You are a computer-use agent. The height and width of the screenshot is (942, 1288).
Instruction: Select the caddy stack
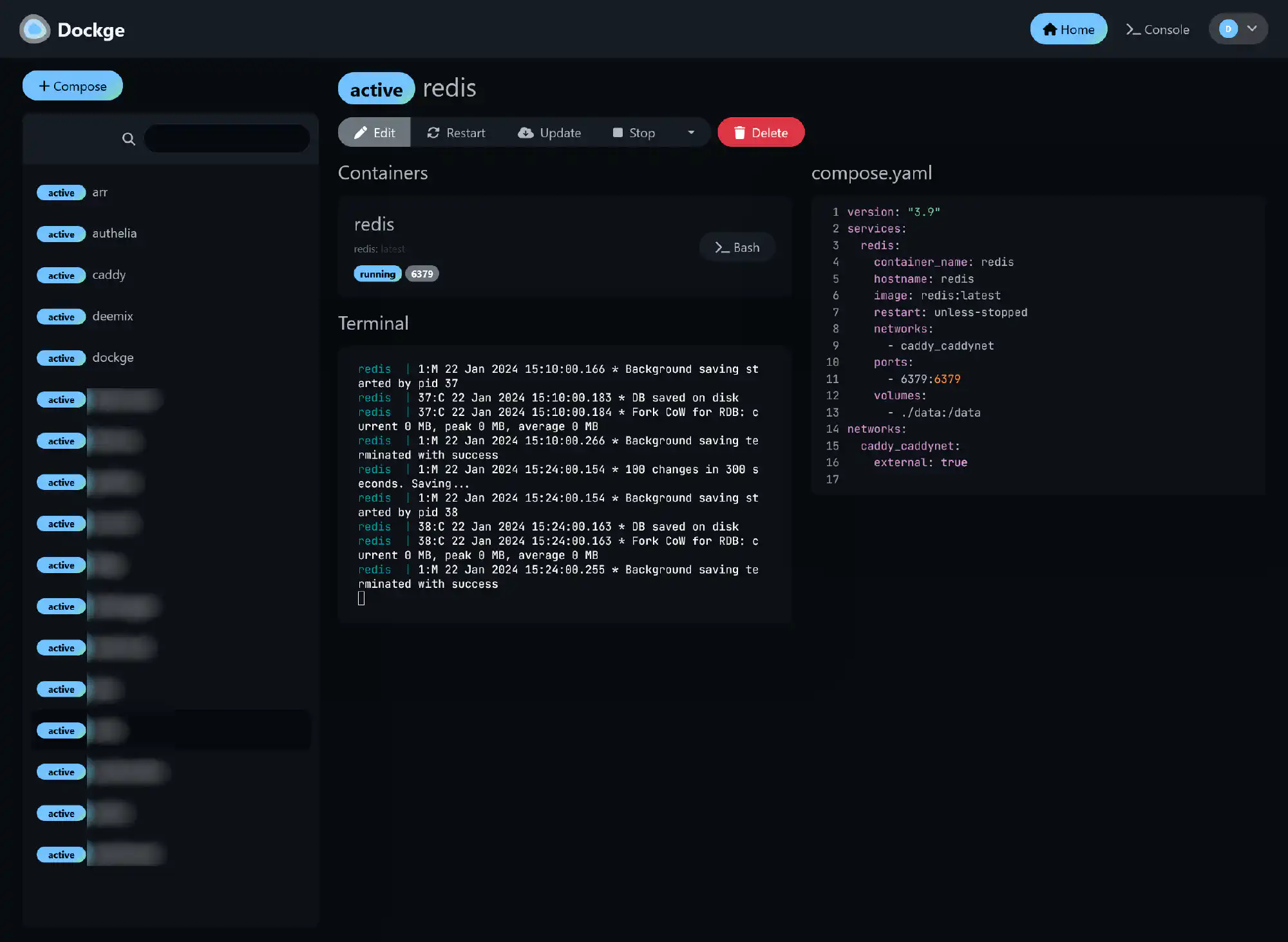(x=171, y=275)
